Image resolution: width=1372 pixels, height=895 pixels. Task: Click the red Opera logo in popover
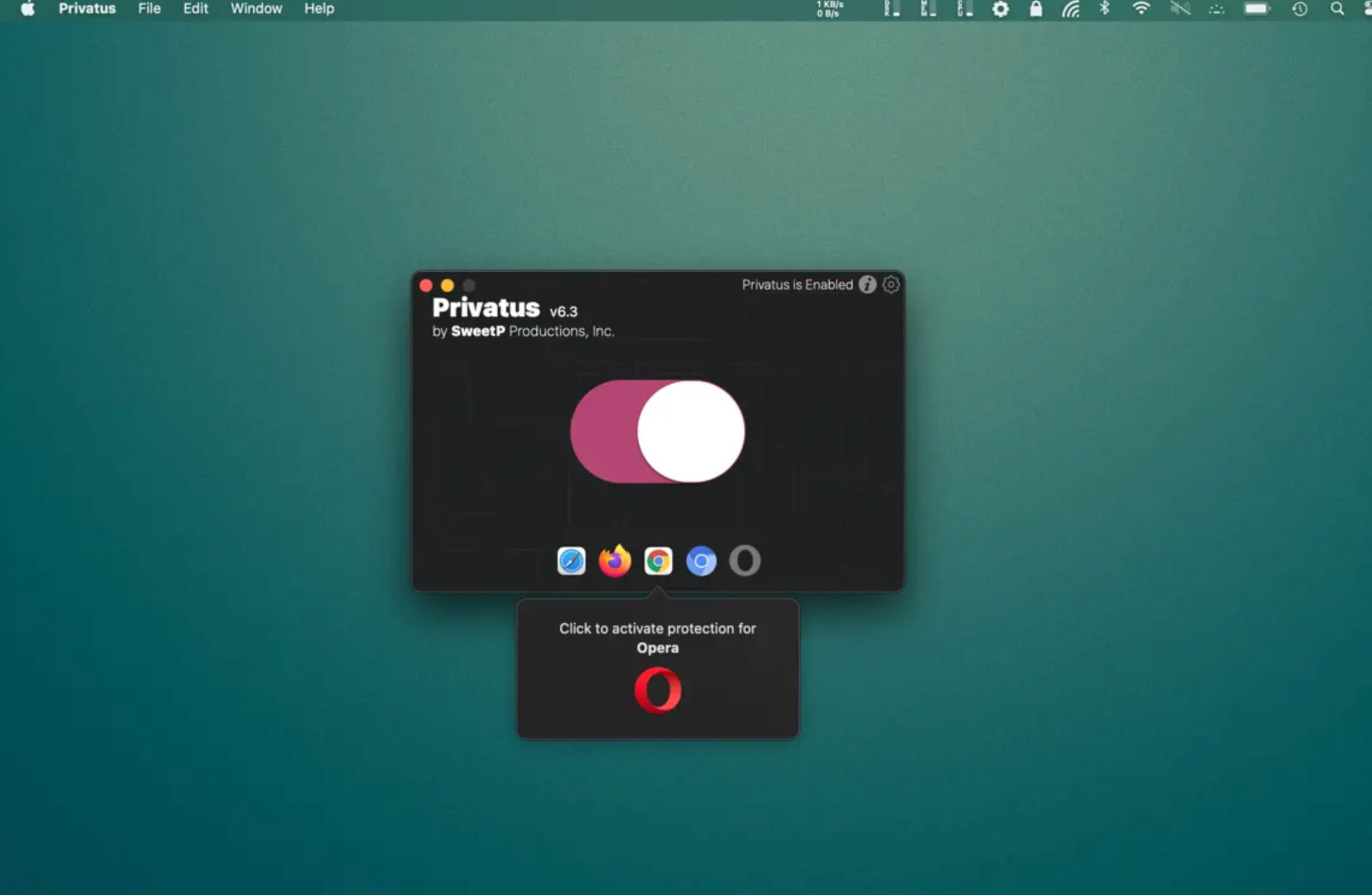(658, 690)
